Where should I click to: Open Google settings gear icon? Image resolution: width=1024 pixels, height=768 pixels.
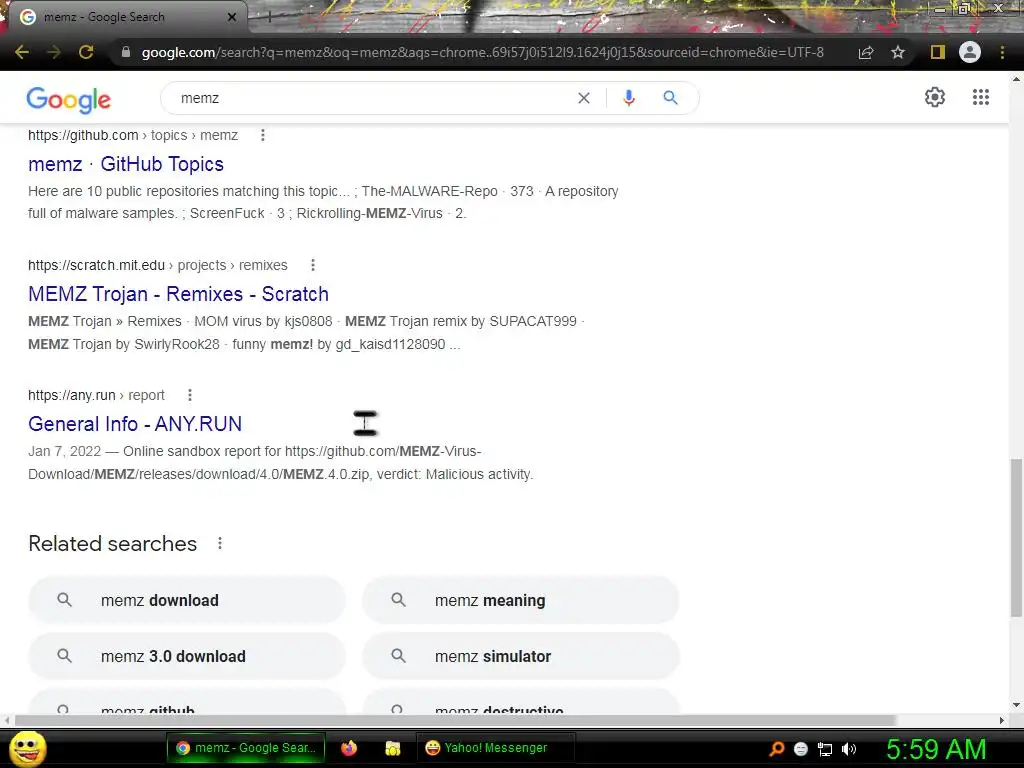click(935, 97)
